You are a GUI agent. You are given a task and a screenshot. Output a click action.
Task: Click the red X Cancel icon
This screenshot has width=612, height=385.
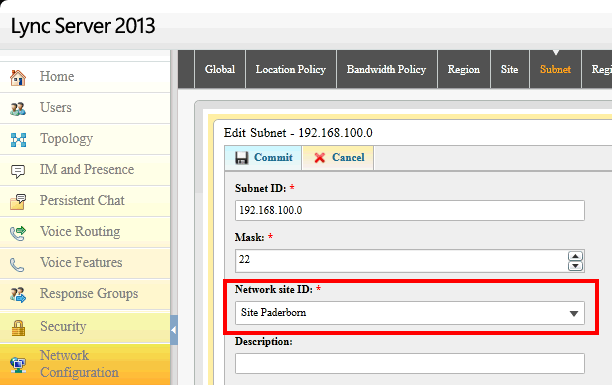(320, 158)
